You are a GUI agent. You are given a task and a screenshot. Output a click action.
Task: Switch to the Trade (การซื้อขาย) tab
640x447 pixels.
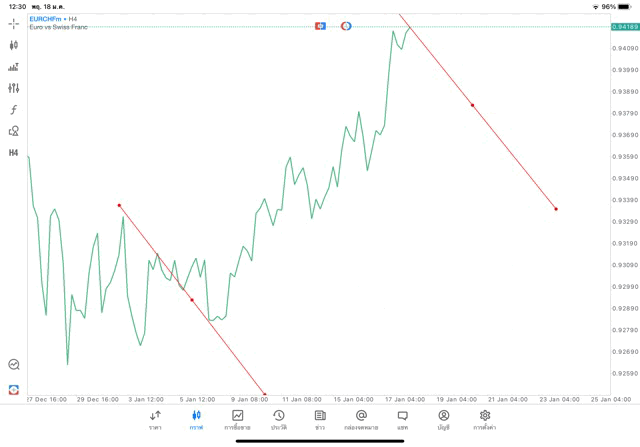(x=237, y=419)
